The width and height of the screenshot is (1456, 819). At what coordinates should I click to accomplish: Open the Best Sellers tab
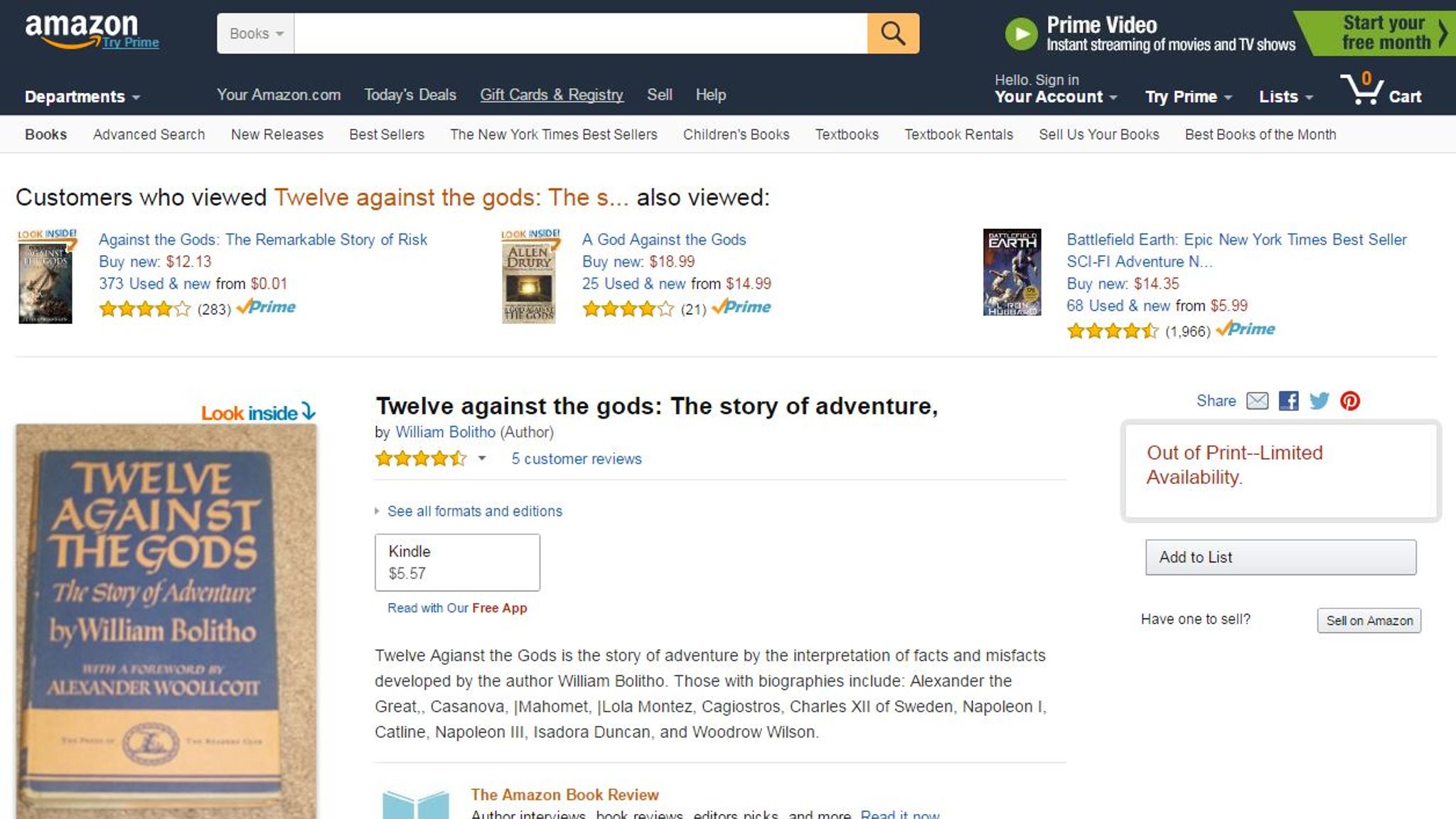[x=386, y=134]
